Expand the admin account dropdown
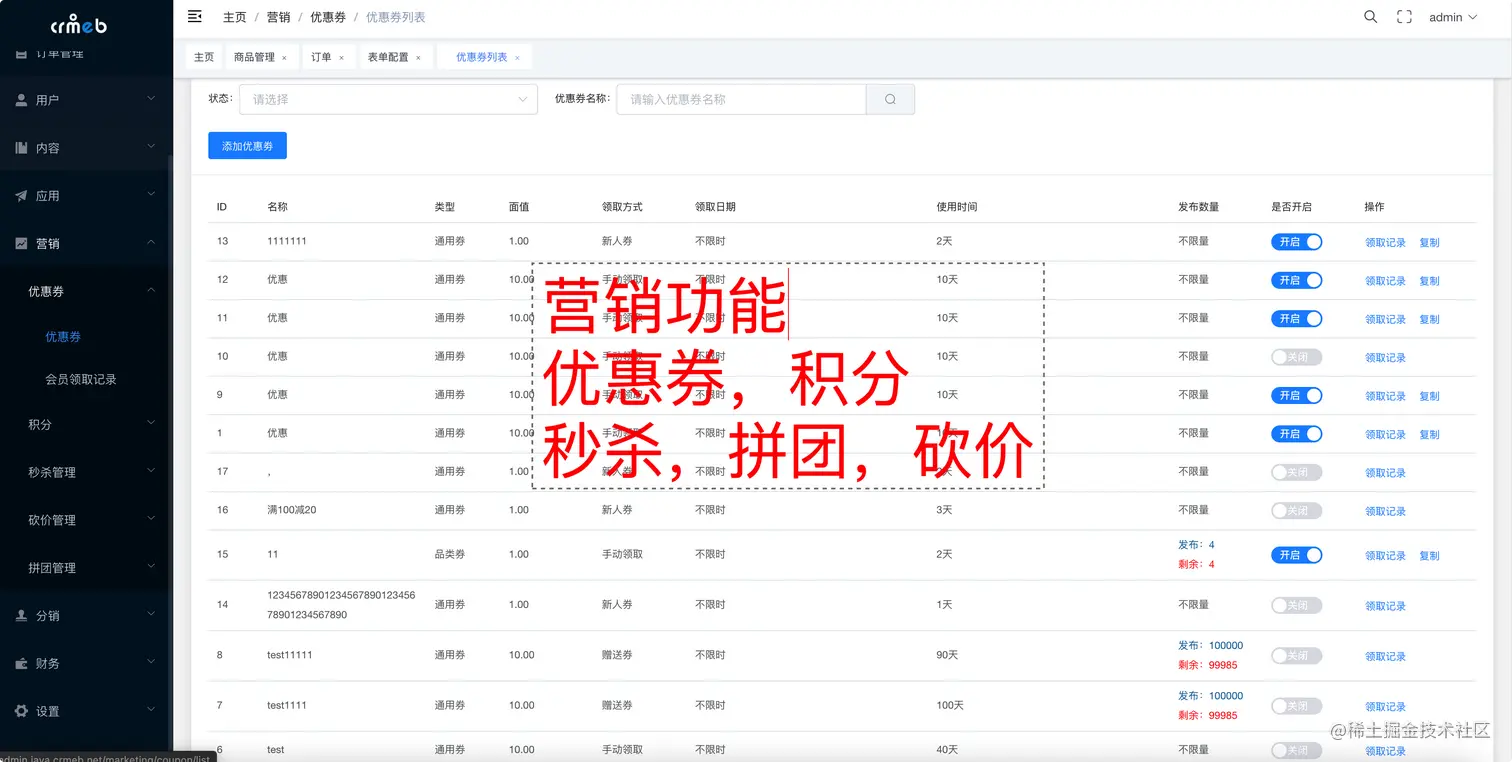This screenshot has width=1512, height=762. [x=1450, y=16]
